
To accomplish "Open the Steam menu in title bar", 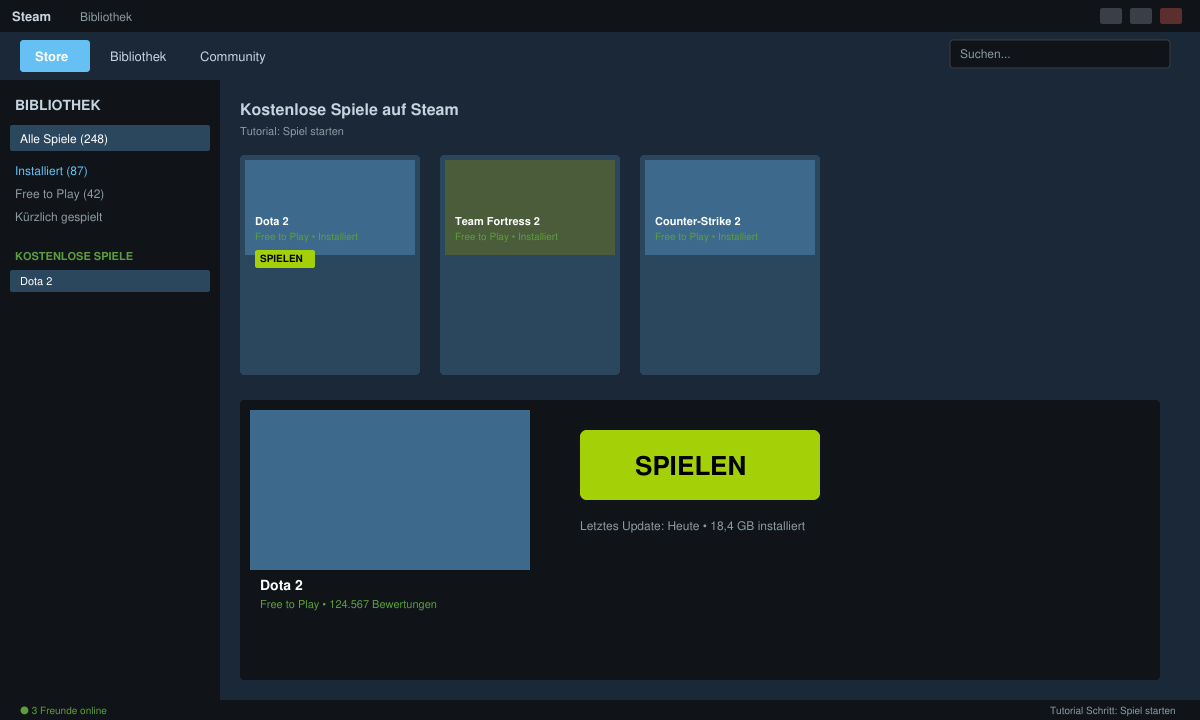I will (31, 16).
